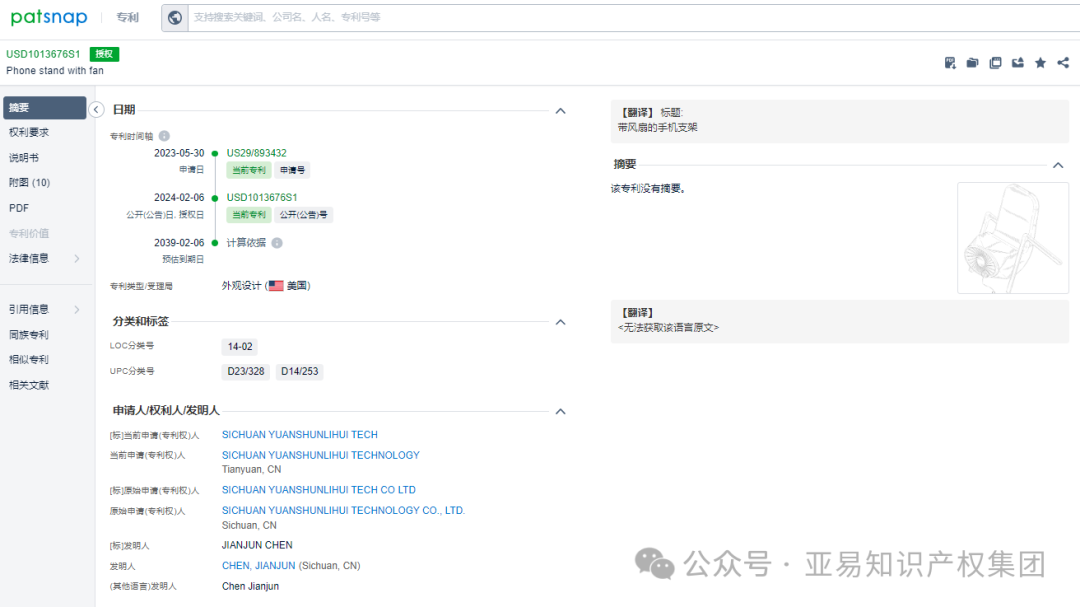This screenshot has width=1080, height=607.
Task: Click the info icon next to 计算依据
Action: (277, 243)
